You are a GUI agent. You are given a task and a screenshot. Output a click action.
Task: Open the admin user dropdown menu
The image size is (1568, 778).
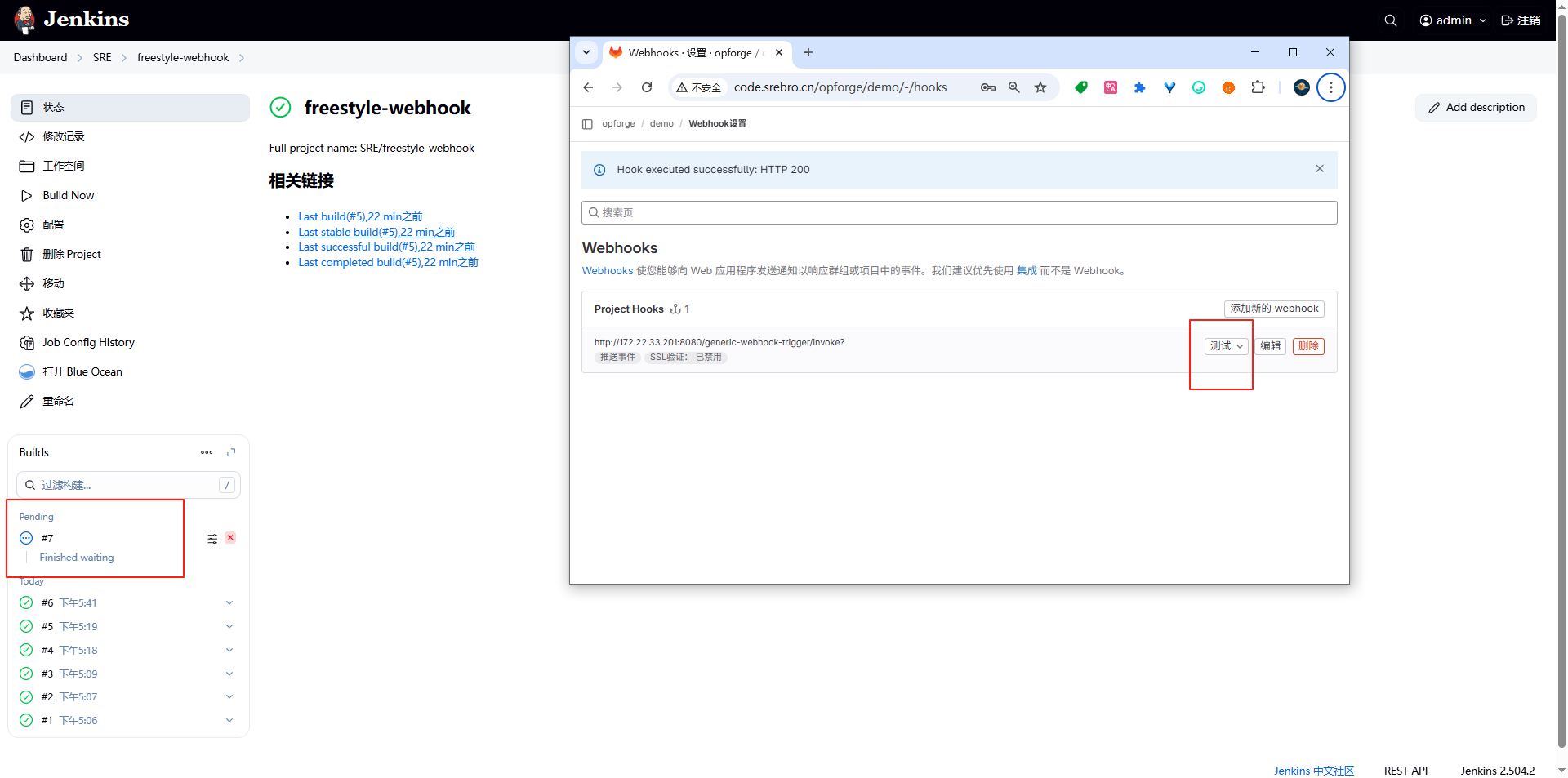[x=1453, y=20]
